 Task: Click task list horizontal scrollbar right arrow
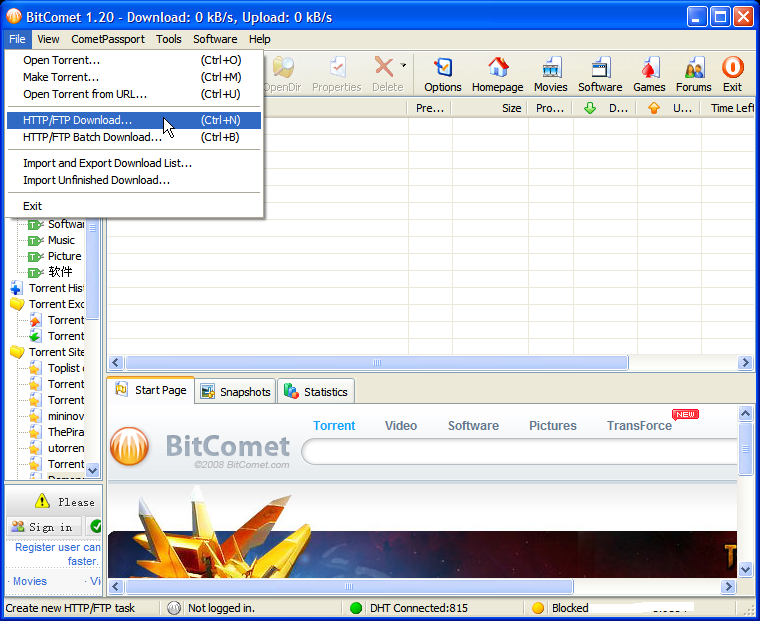pos(745,363)
